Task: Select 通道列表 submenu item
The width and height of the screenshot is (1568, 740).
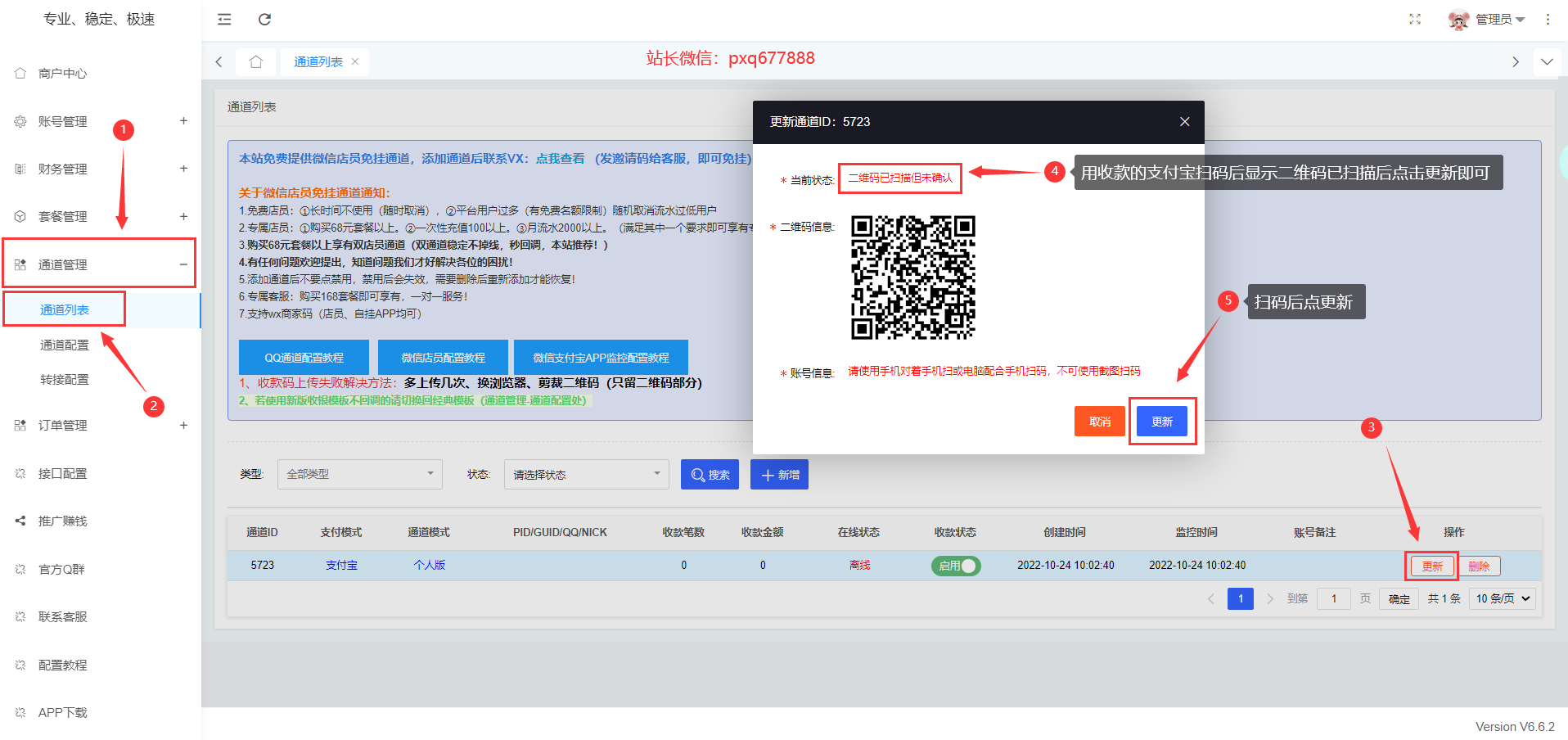Action: 65,309
